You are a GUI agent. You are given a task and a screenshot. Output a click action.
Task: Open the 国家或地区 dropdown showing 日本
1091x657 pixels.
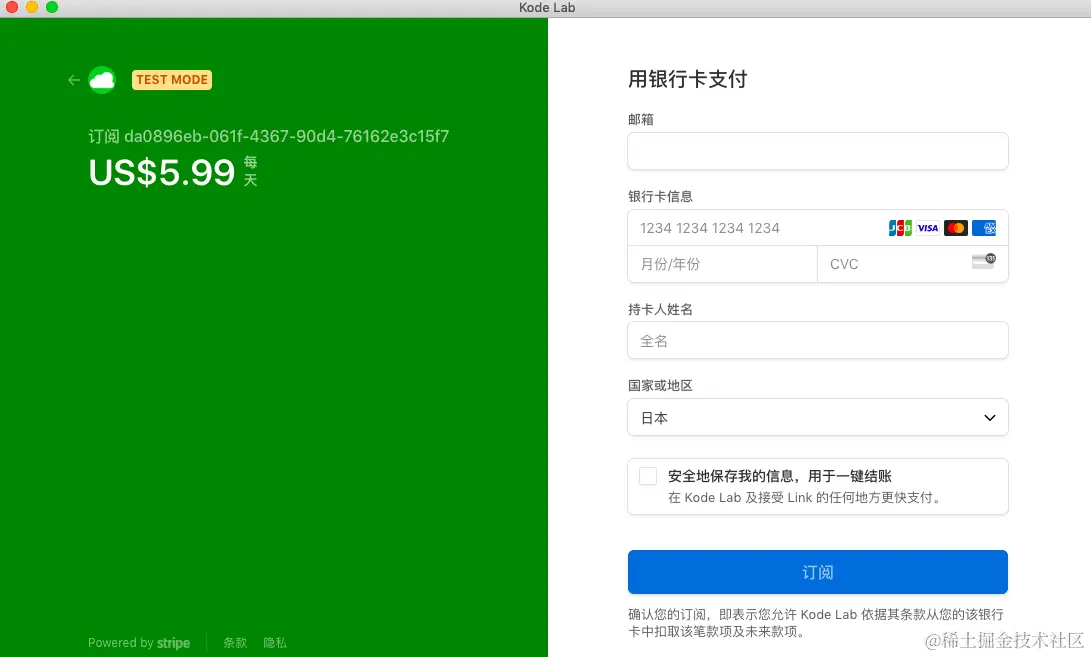tap(818, 418)
